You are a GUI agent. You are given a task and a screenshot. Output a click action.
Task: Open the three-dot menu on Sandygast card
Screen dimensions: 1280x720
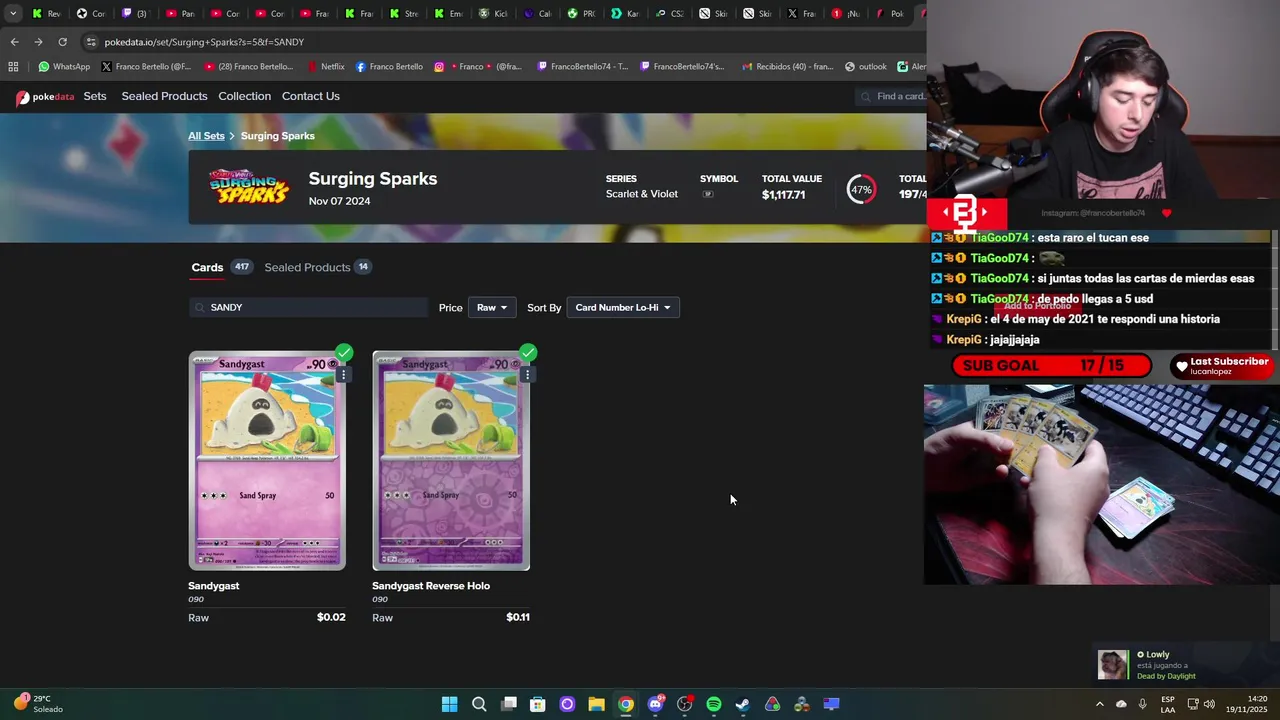[x=343, y=374]
